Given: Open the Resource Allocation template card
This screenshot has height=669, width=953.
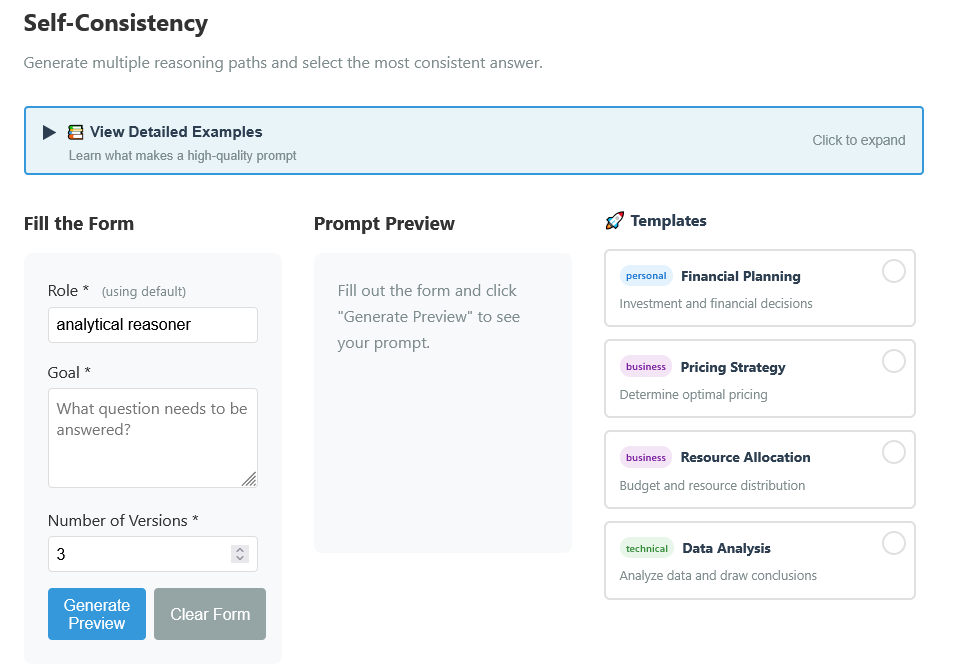Looking at the screenshot, I should (x=760, y=469).
